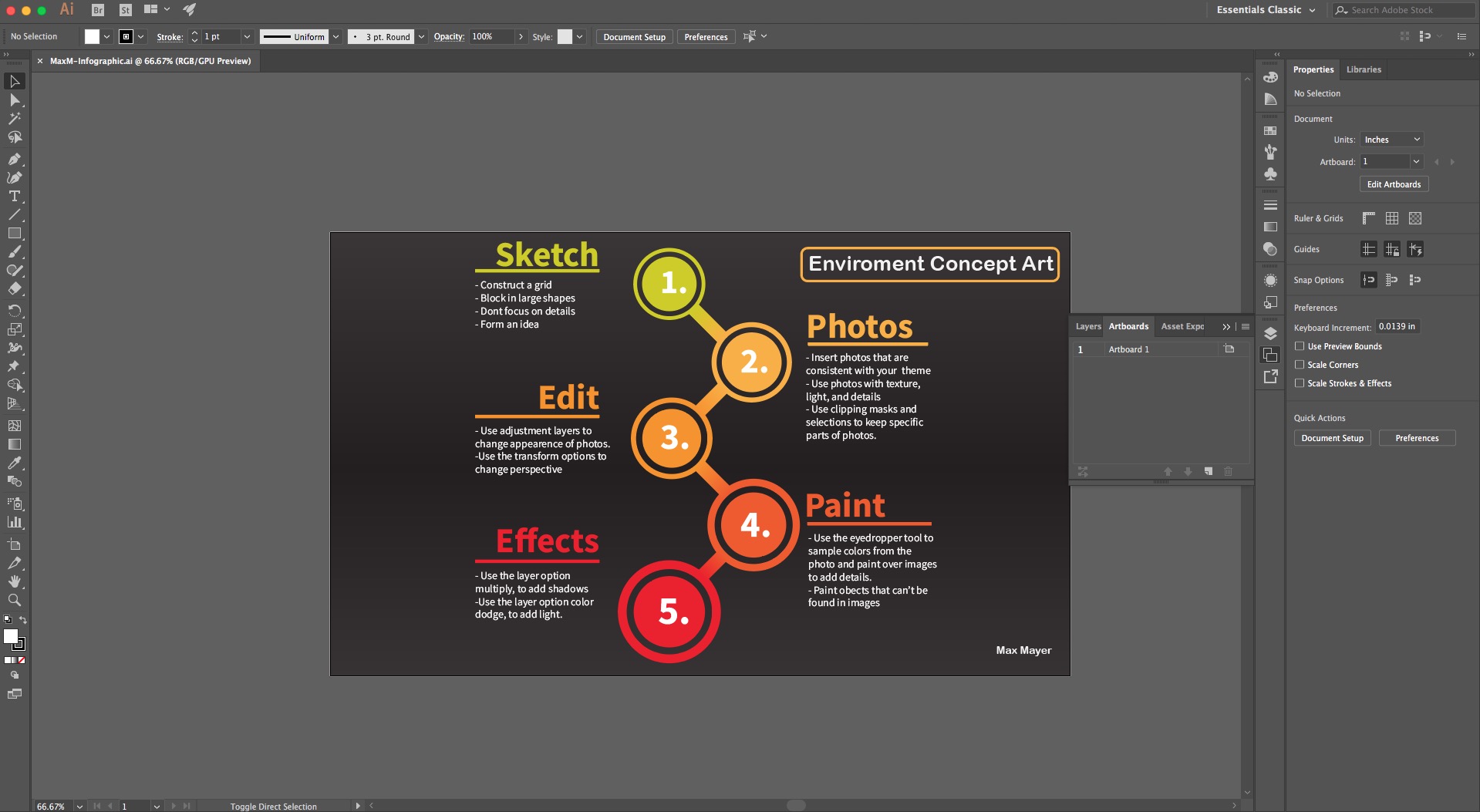Expand the Essentials Classic workspace menu

click(x=1266, y=10)
